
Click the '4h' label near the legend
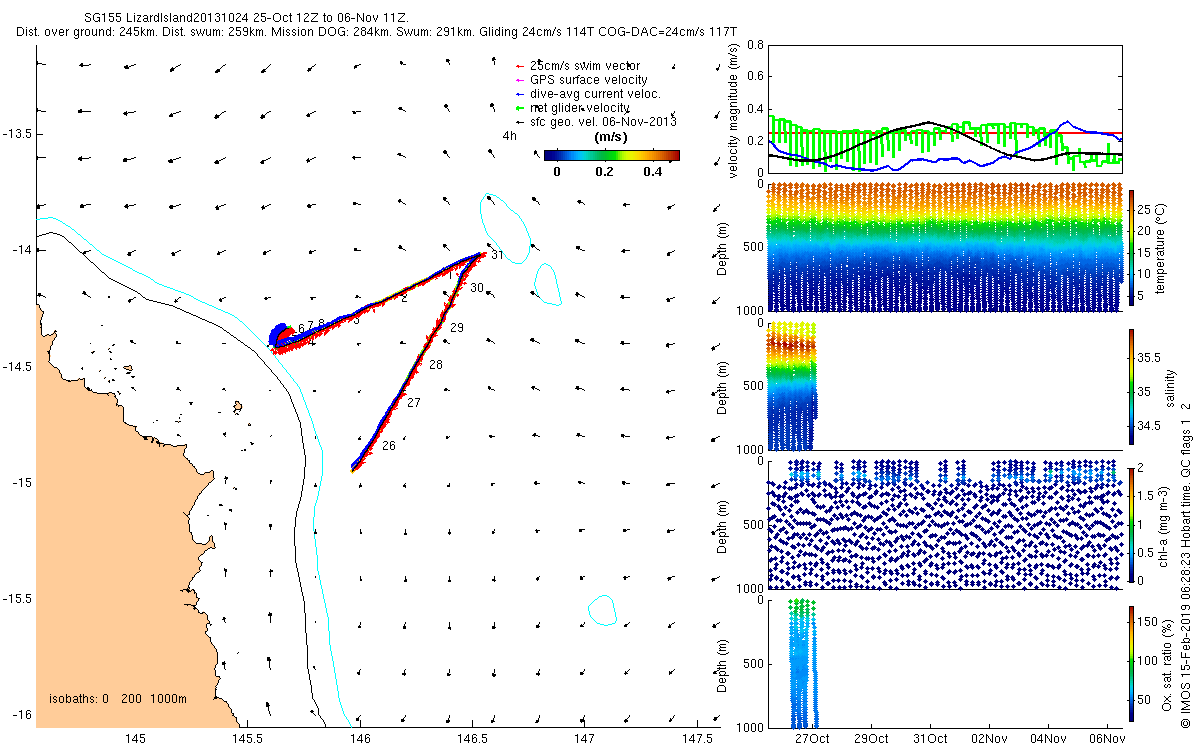pyautogui.click(x=509, y=135)
